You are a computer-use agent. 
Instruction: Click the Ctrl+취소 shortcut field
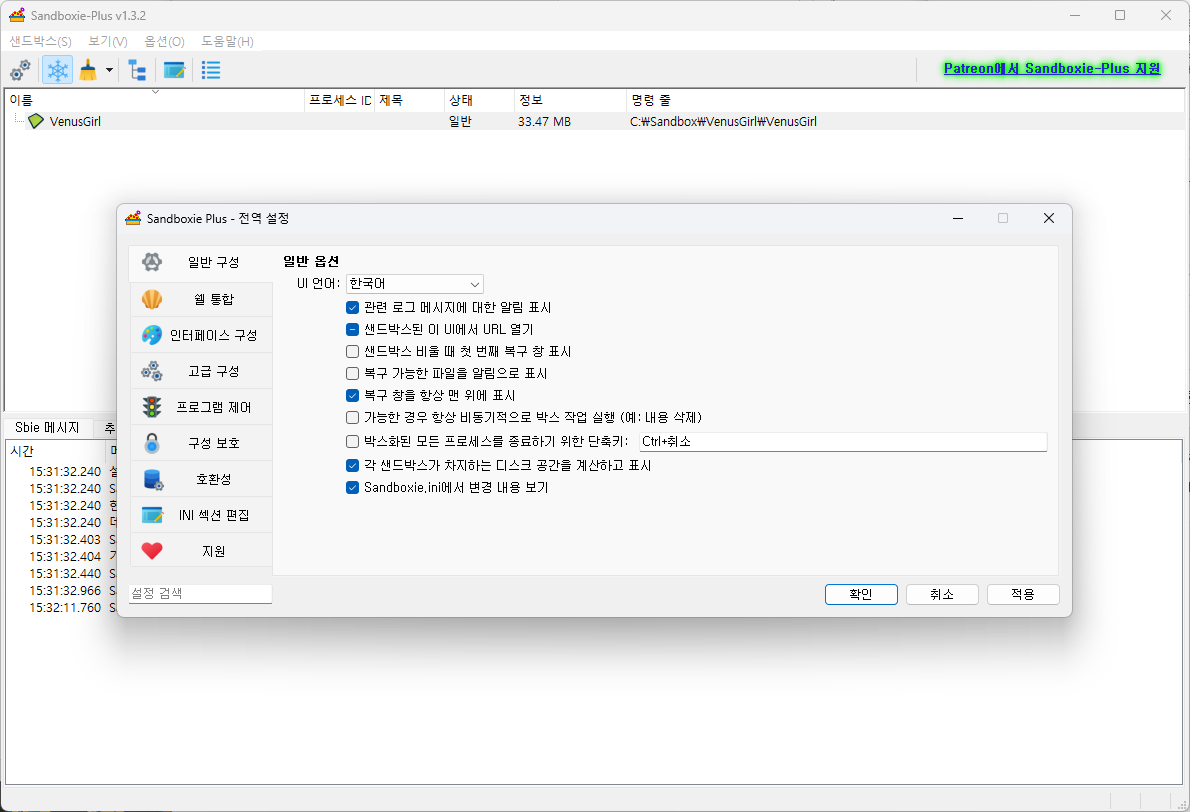tap(842, 442)
